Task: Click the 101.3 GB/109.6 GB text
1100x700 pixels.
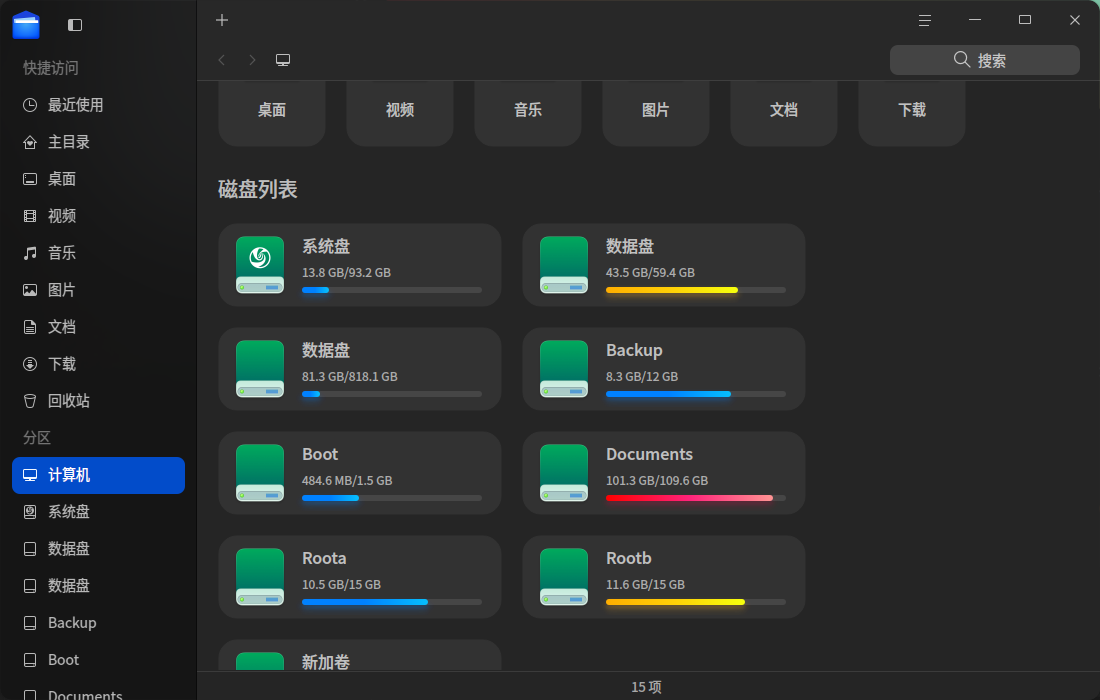Action: [657, 480]
